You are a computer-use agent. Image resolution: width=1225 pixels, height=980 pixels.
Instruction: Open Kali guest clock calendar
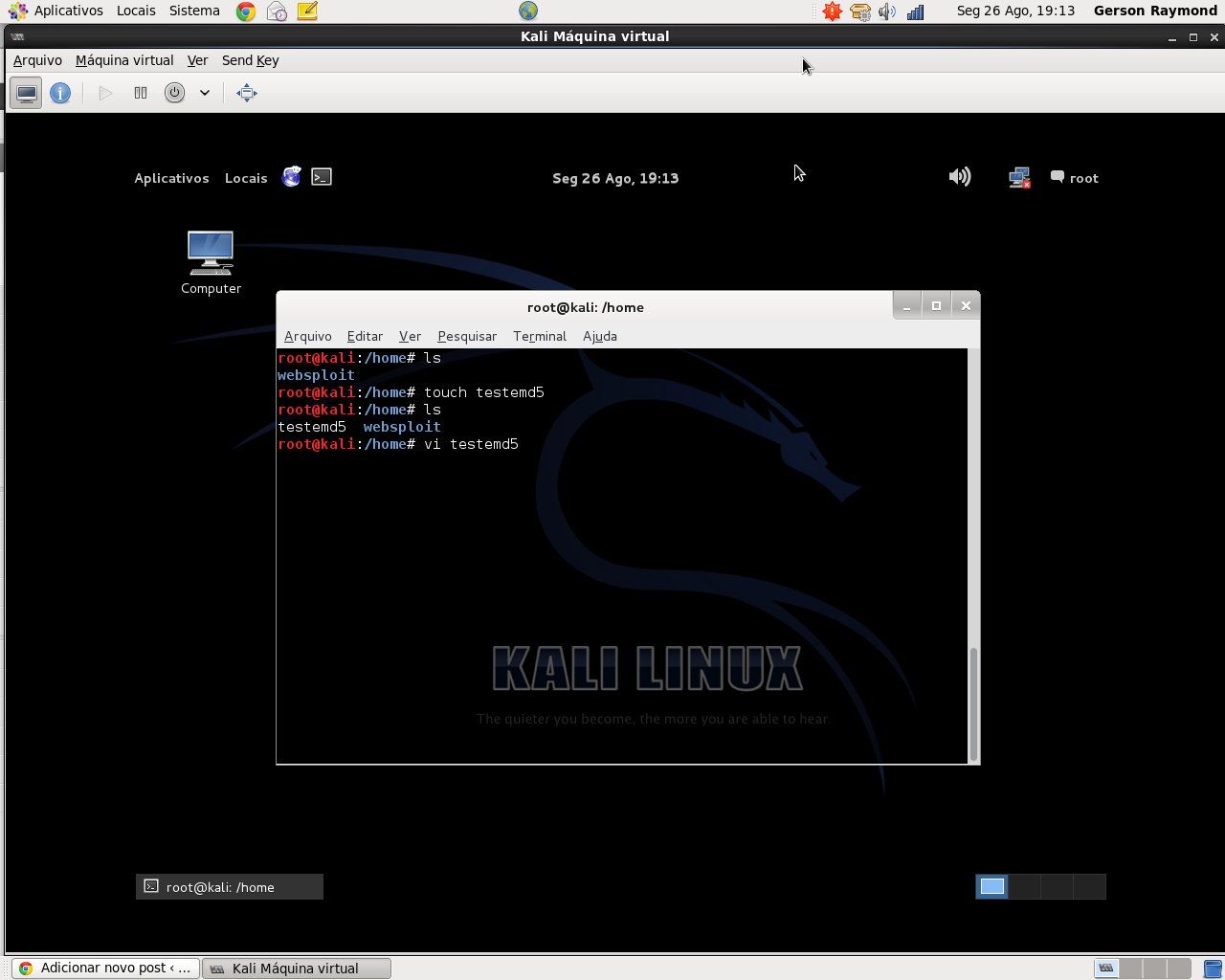pyautogui.click(x=615, y=178)
